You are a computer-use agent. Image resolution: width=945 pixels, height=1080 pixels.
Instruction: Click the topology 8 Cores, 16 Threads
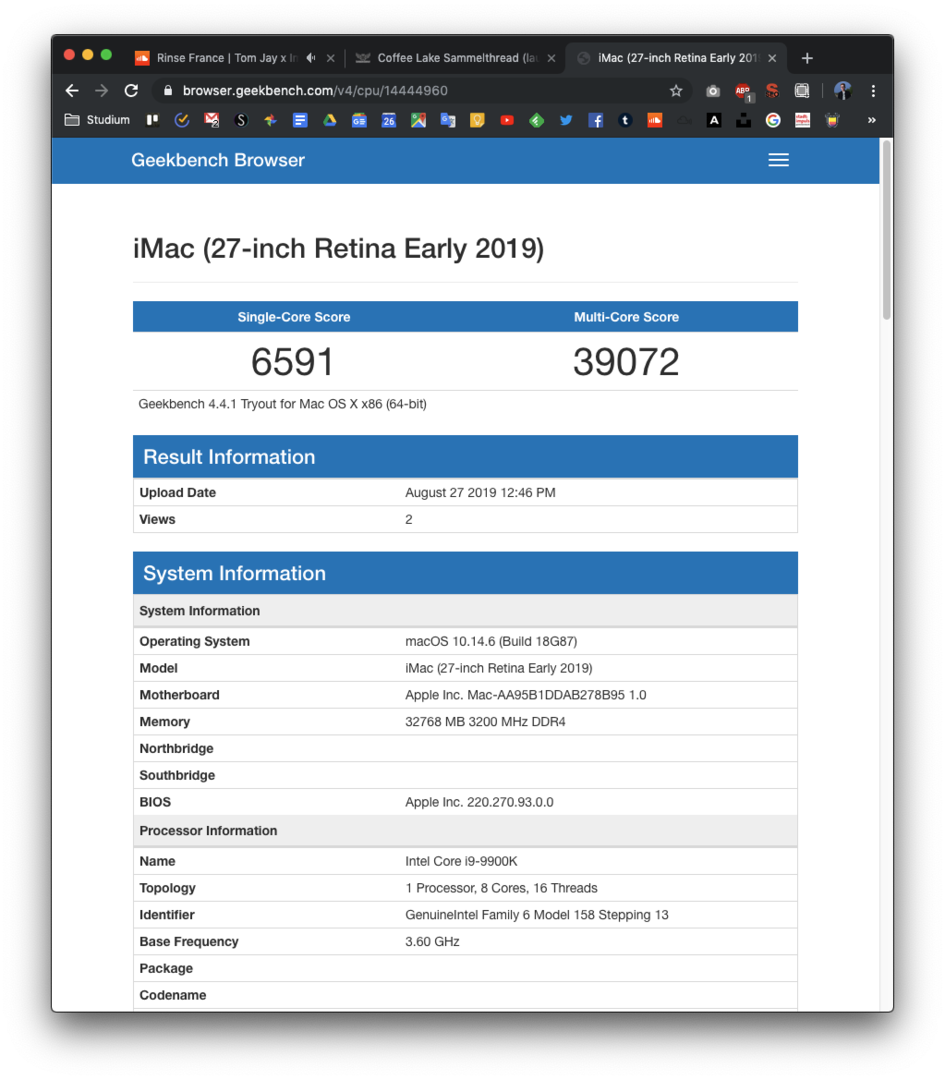(x=501, y=889)
